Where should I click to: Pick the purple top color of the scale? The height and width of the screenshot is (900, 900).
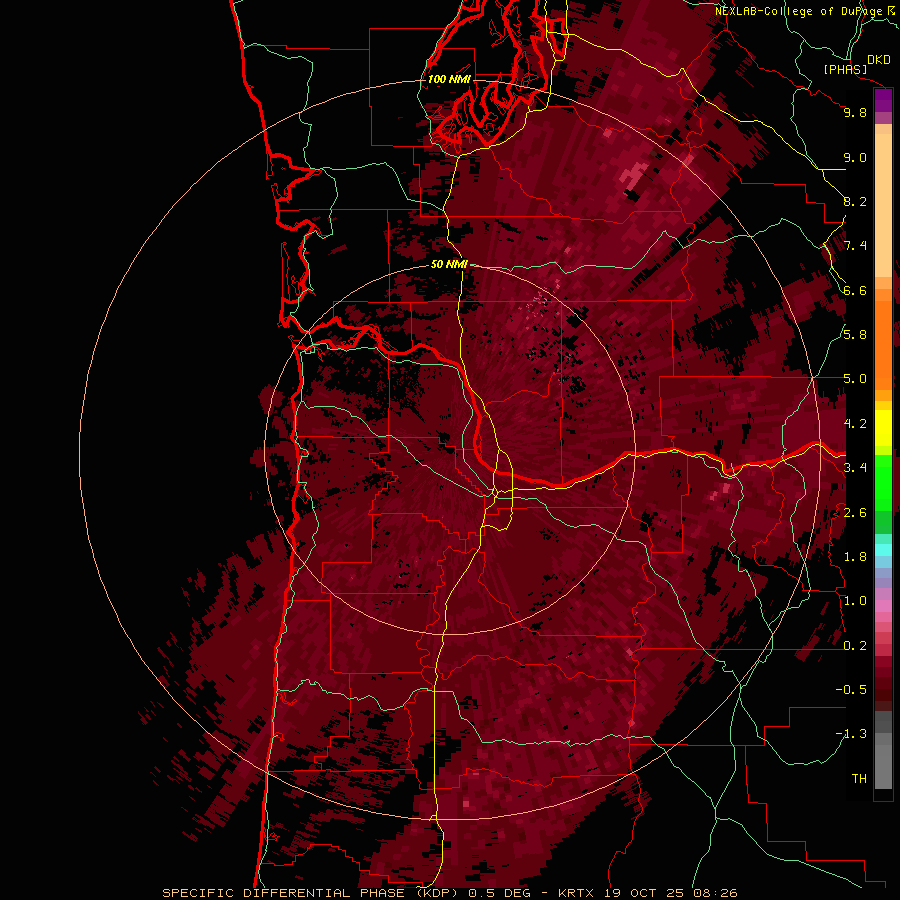click(883, 101)
